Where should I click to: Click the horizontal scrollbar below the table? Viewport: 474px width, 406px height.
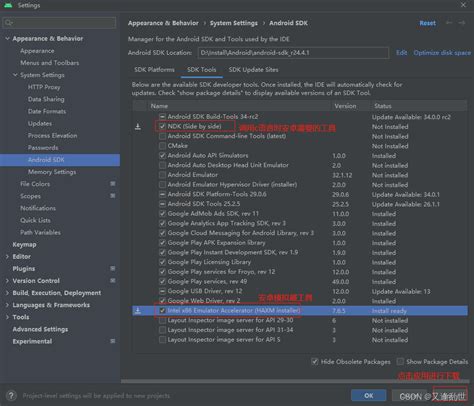point(295,381)
